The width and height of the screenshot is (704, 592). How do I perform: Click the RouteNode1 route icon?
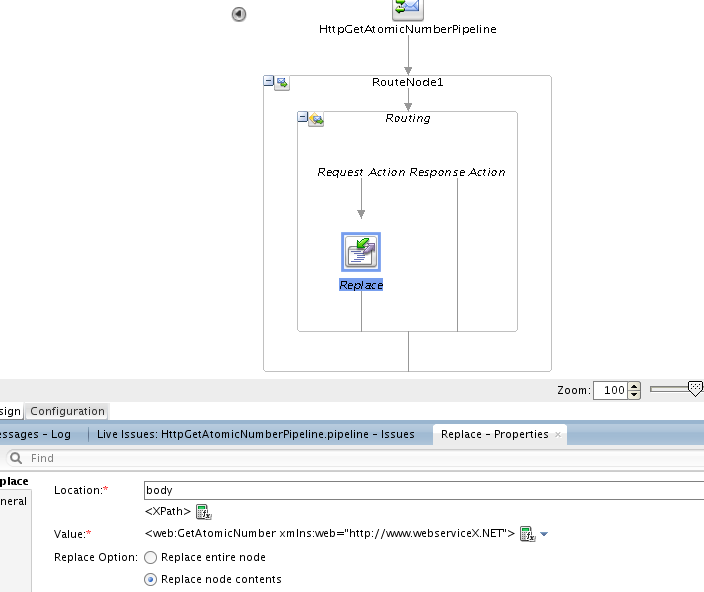tap(282, 83)
